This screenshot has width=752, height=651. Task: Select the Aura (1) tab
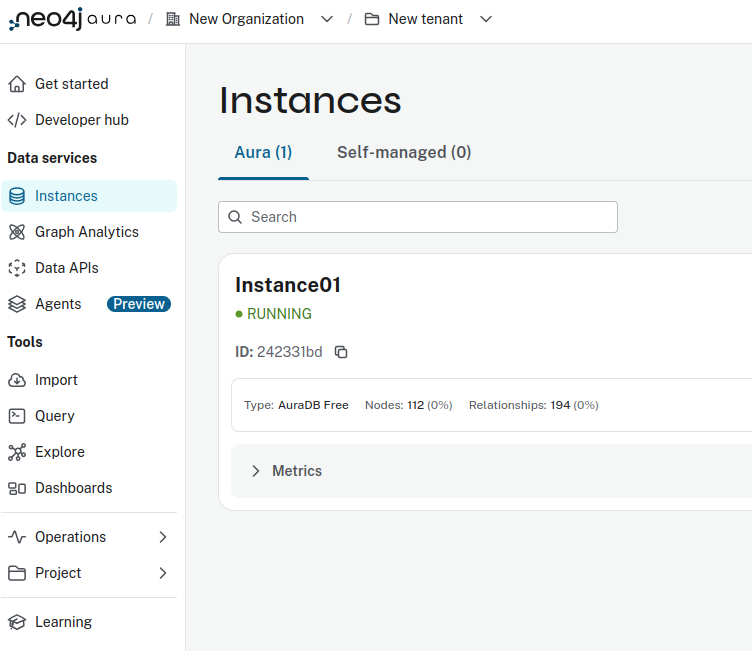pyautogui.click(x=263, y=152)
